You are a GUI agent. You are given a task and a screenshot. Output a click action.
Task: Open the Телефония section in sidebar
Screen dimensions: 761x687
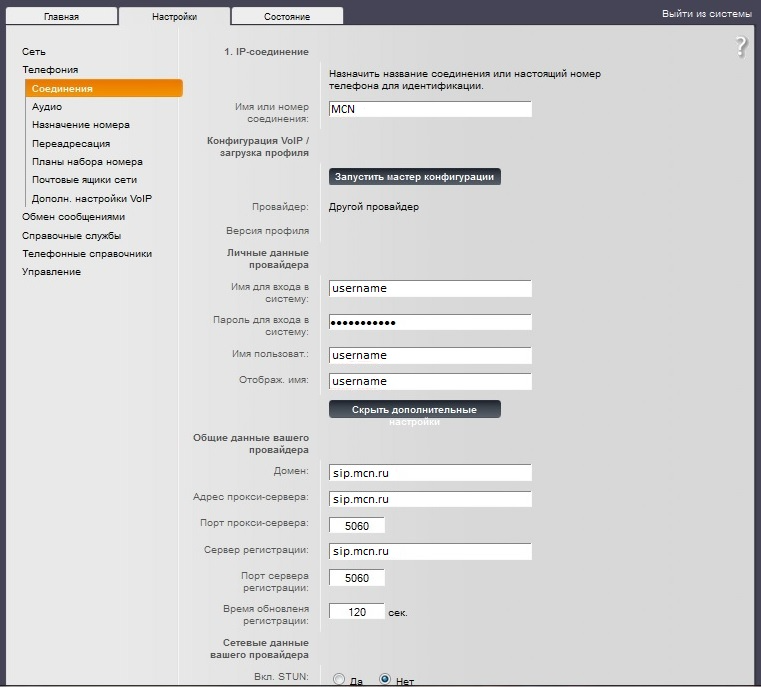tap(50, 69)
